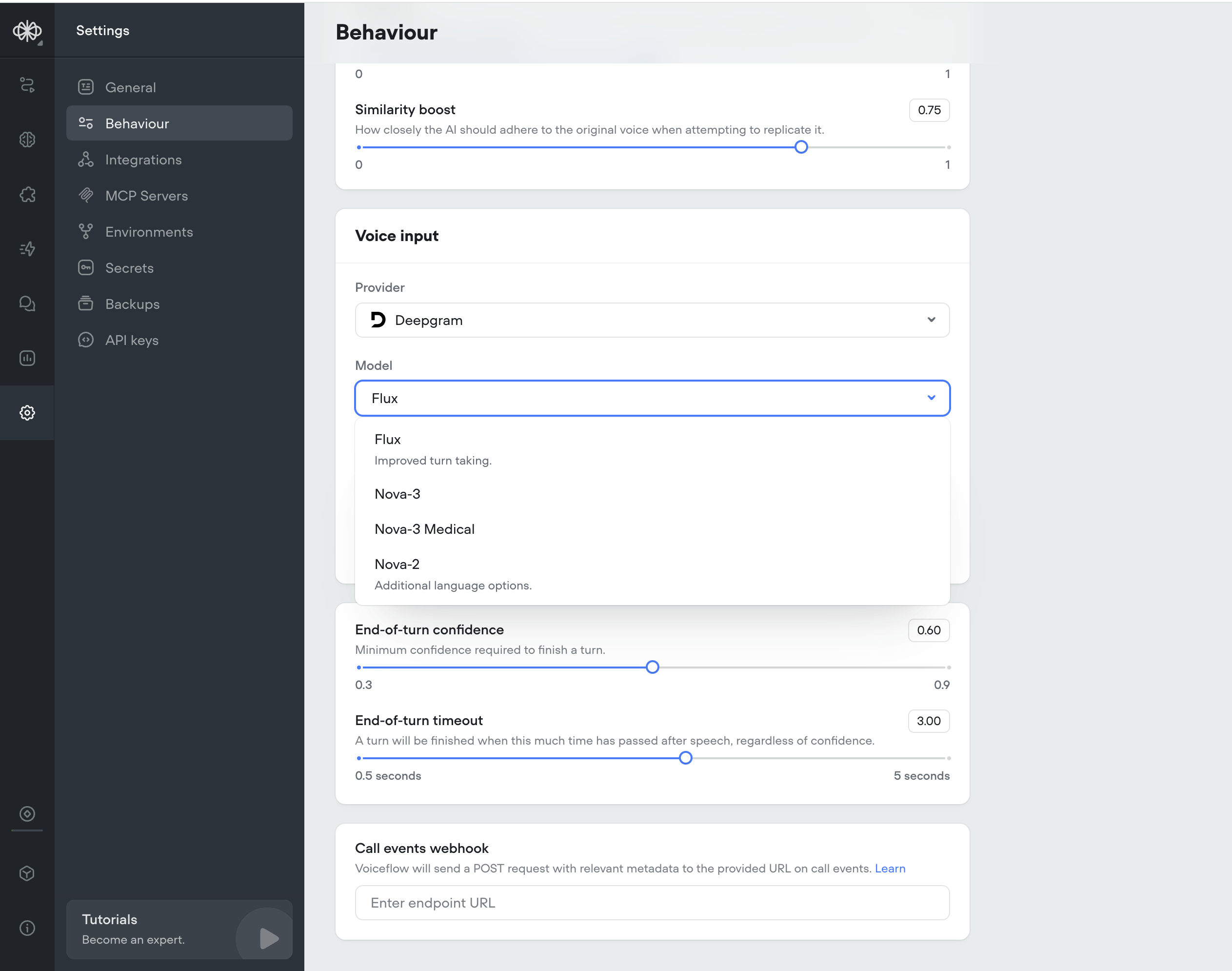Image resolution: width=1232 pixels, height=971 pixels.
Task: Open API keys settings
Action: (131, 340)
